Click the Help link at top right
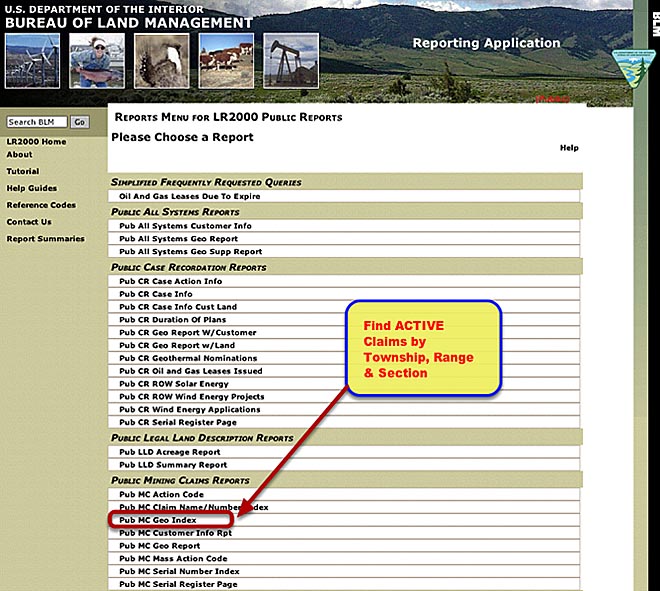The height and width of the screenshot is (591, 660). (569, 148)
